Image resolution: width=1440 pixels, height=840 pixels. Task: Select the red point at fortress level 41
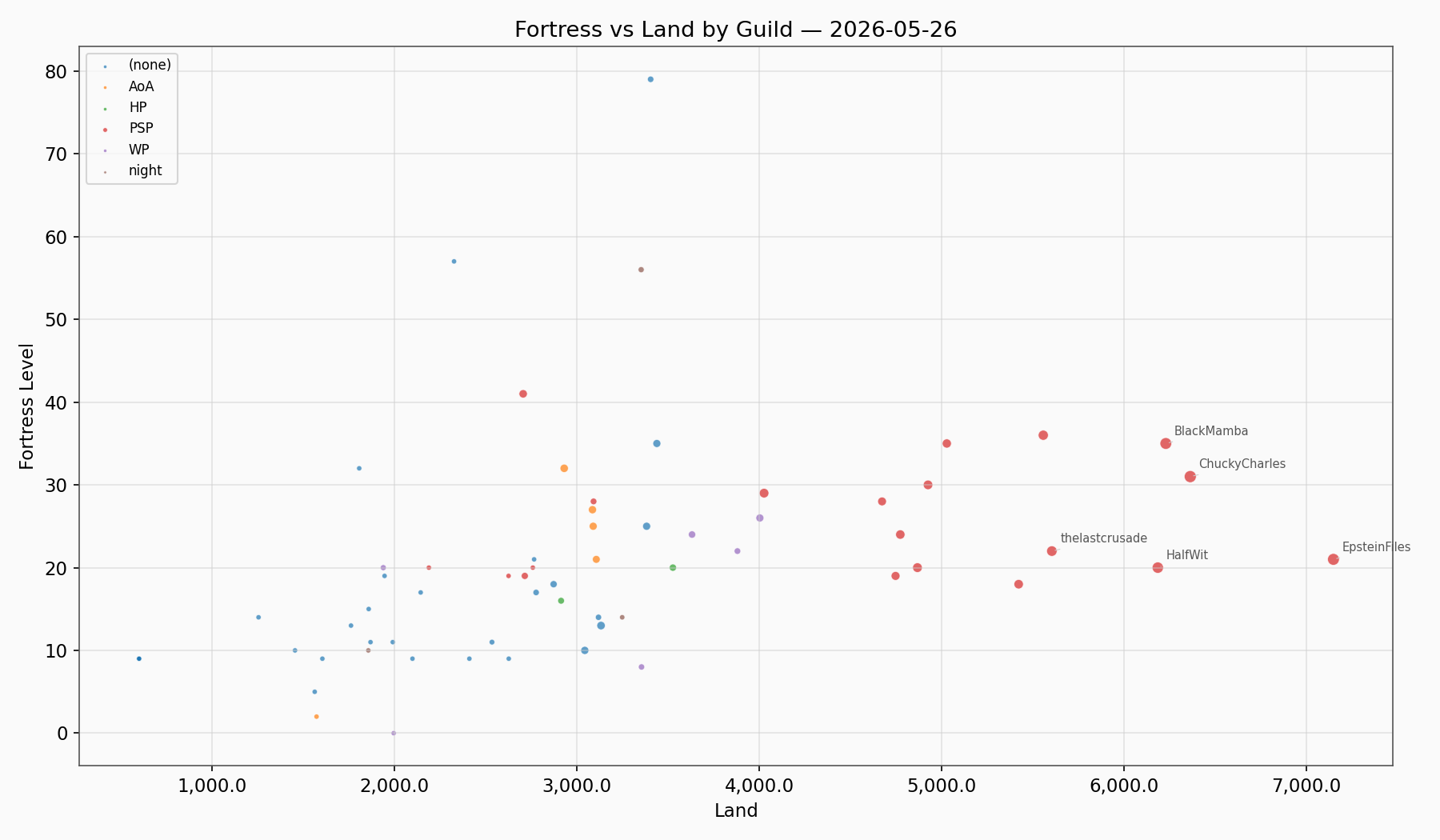point(523,394)
